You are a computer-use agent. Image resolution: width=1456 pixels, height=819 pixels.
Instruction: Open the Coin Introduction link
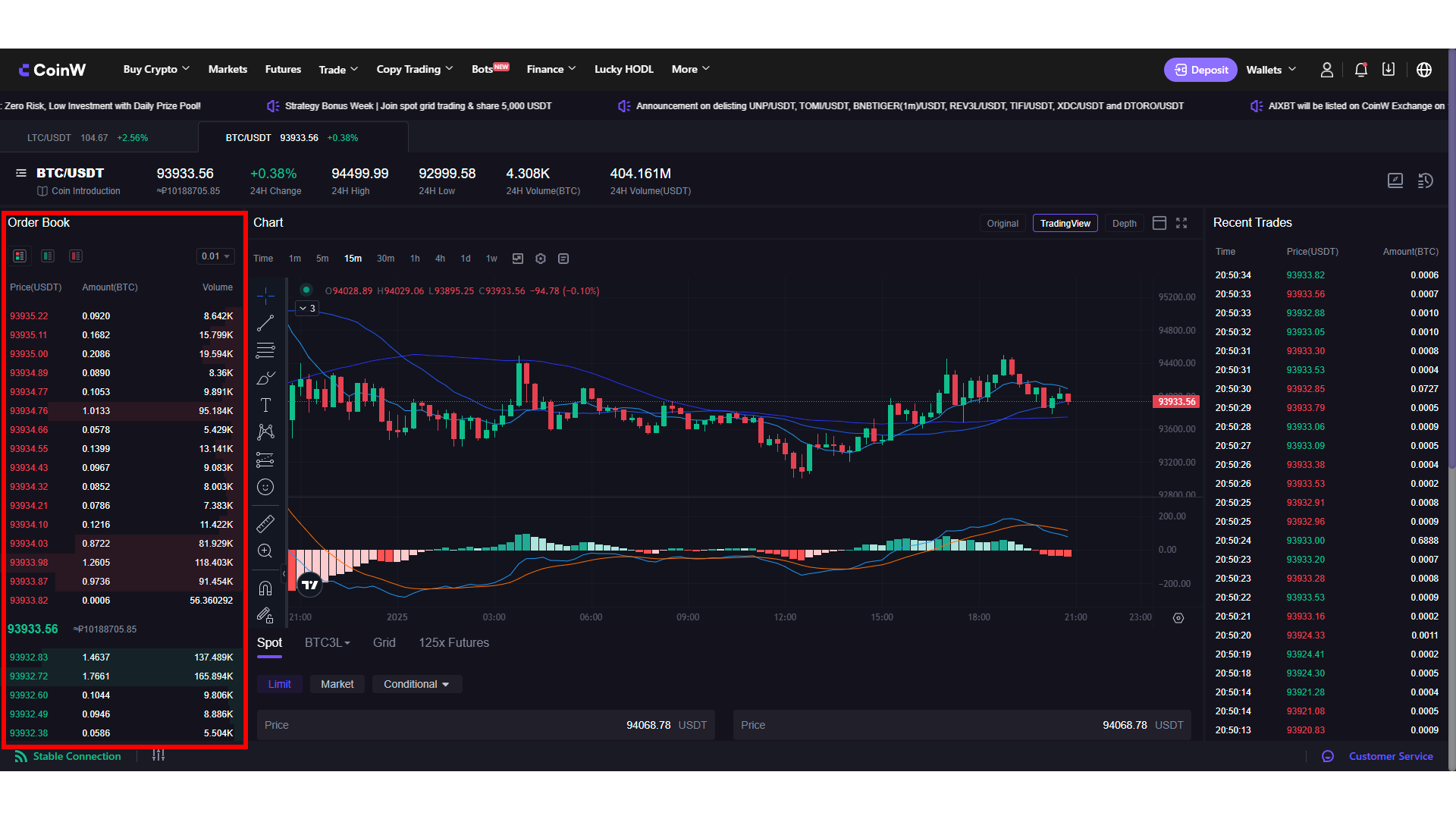pyautogui.click(x=79, y=191)
